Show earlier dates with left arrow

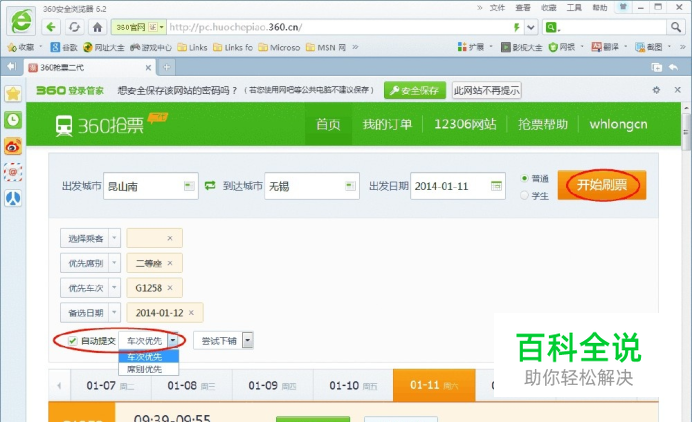pos(59,385)
